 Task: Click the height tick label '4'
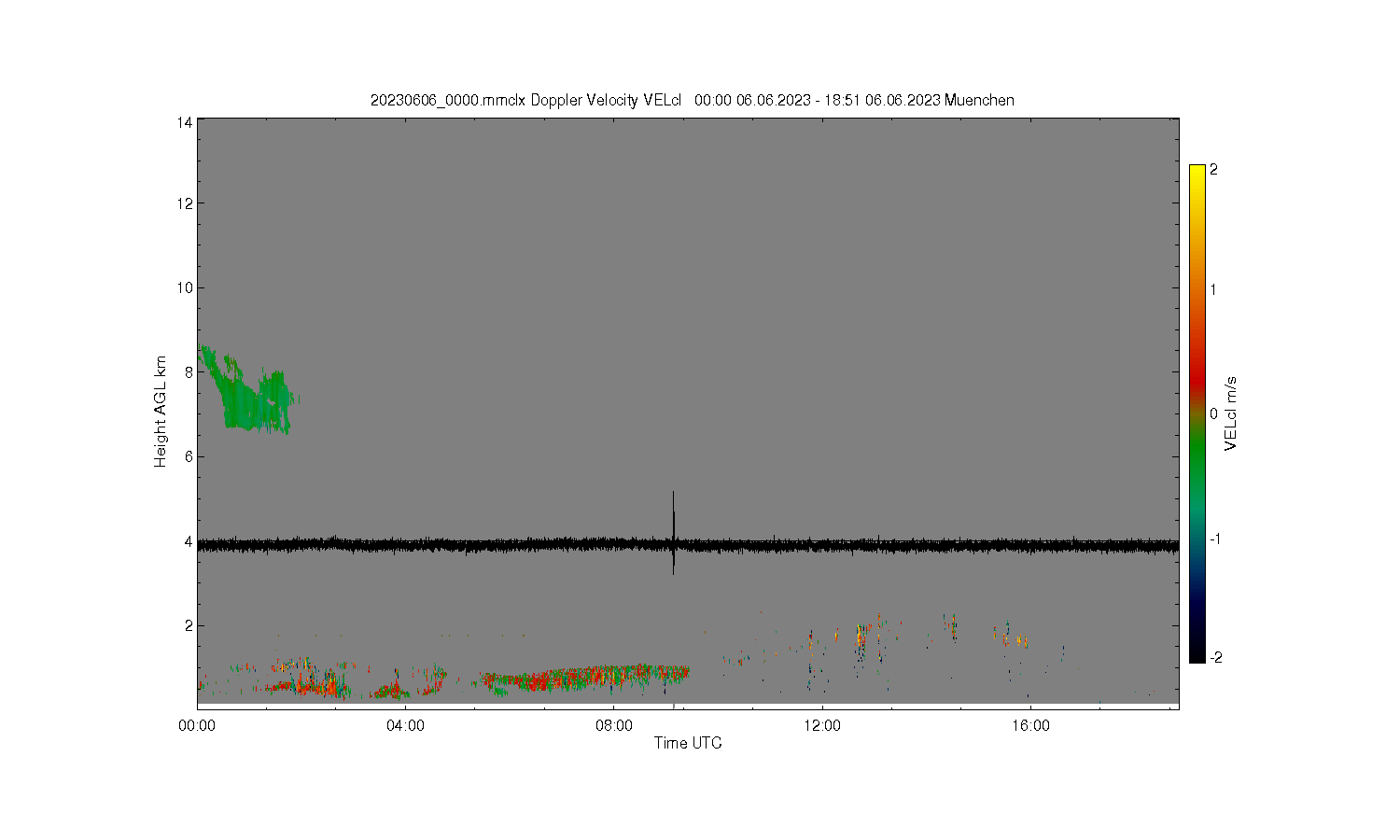189,541
